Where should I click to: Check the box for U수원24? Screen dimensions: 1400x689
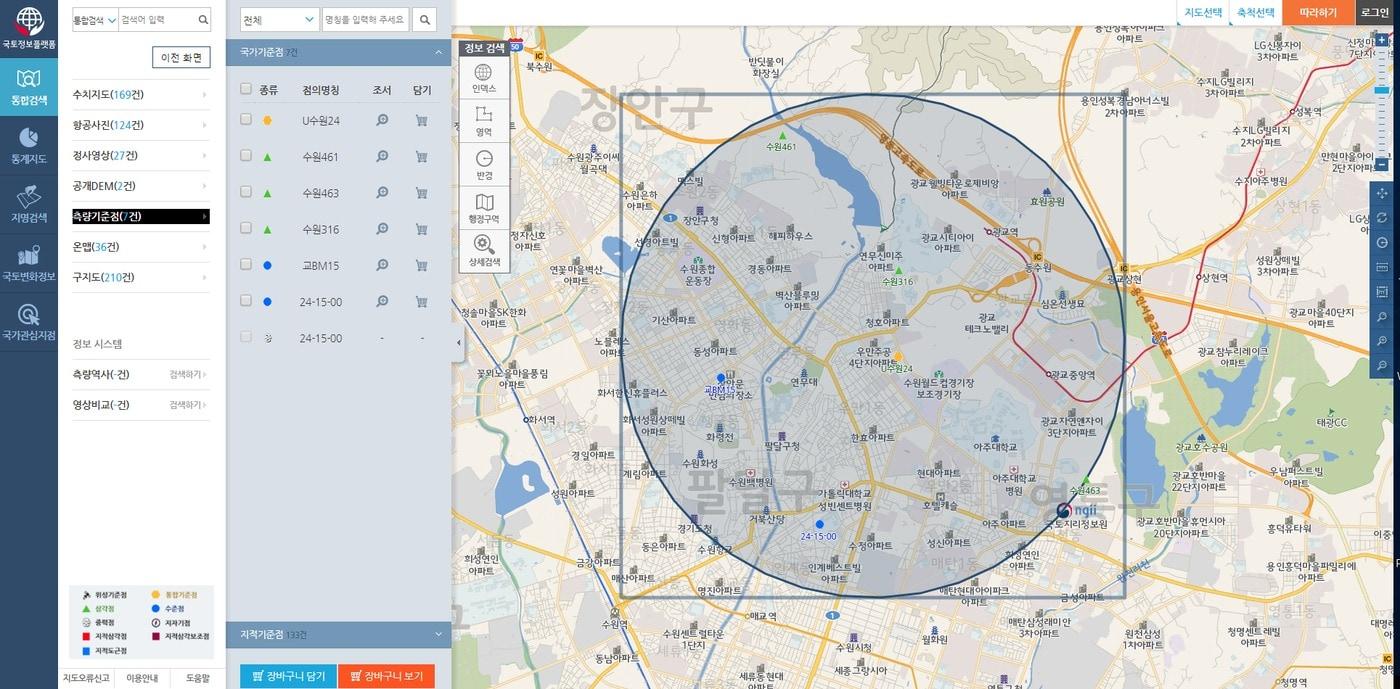(246, 120)
